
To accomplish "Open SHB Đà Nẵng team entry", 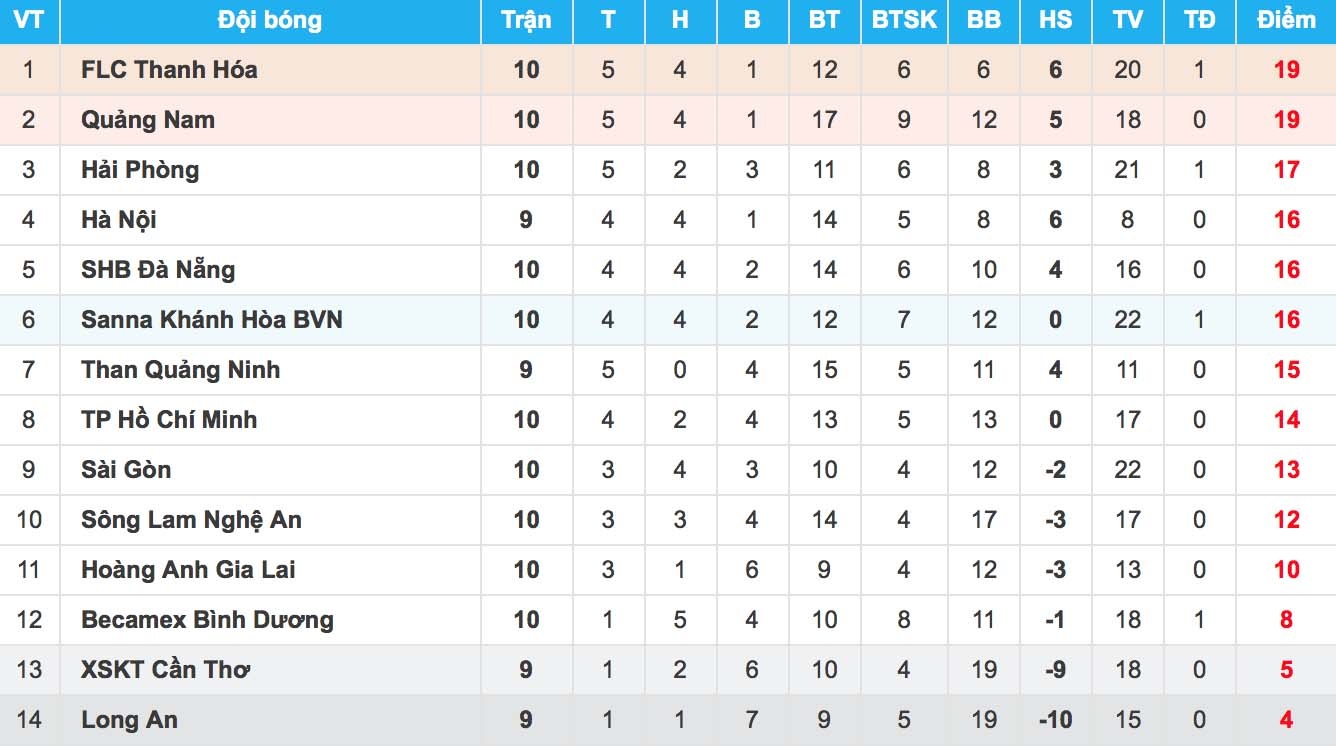I will (x=158, y=270).
